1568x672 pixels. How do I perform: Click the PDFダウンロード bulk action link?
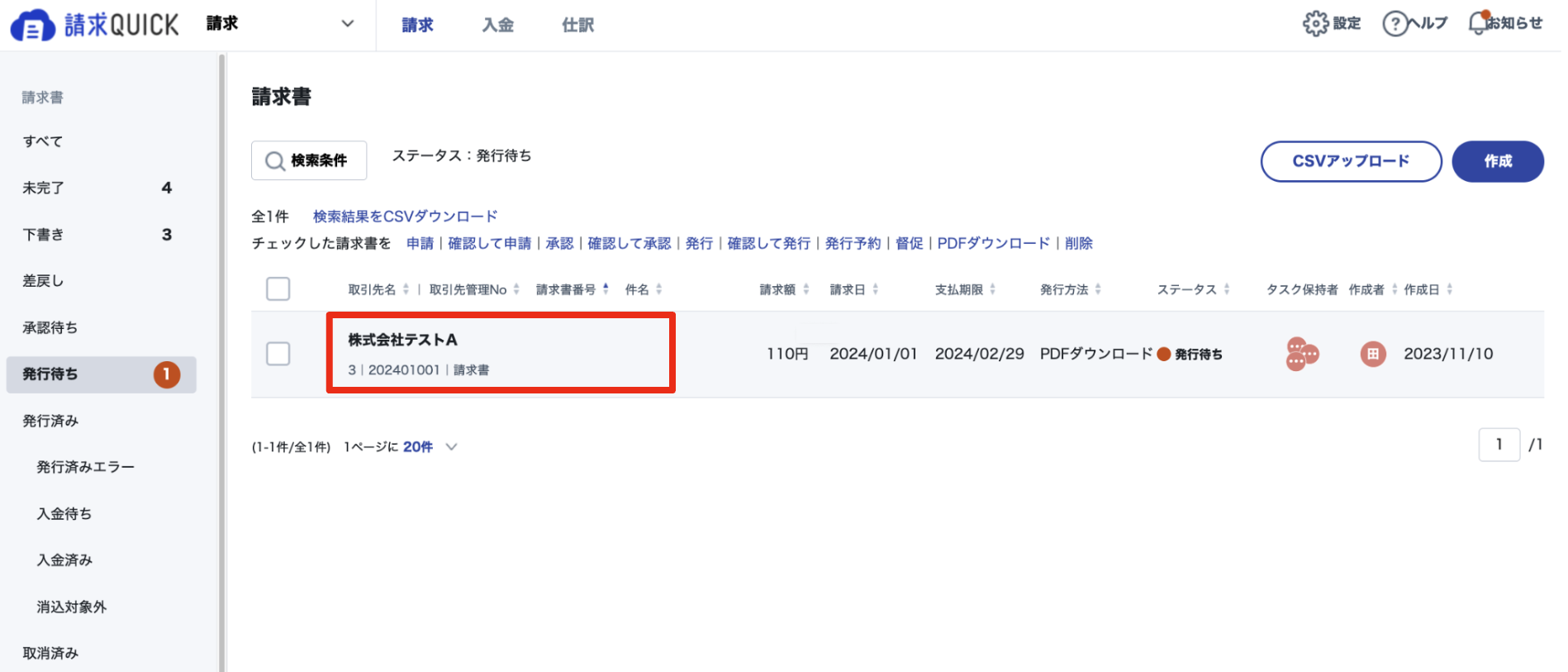tap(993, 243)
